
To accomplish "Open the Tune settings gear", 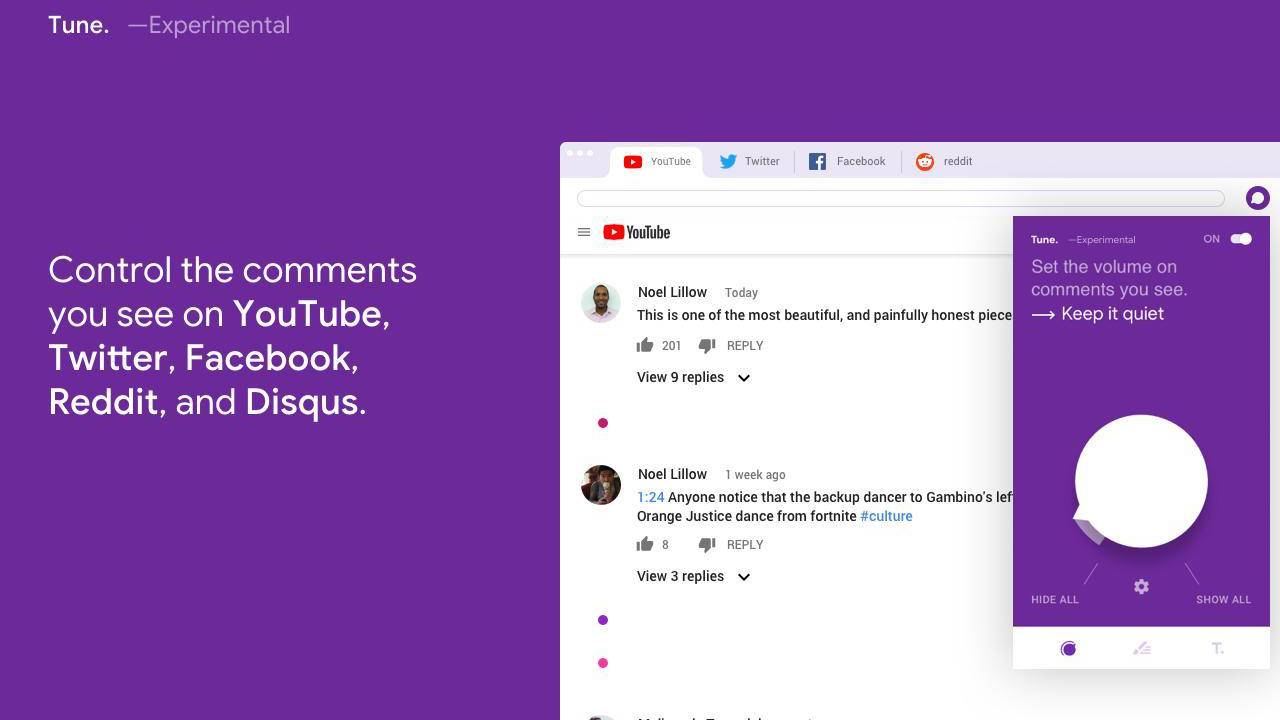I will (1141, 587).
